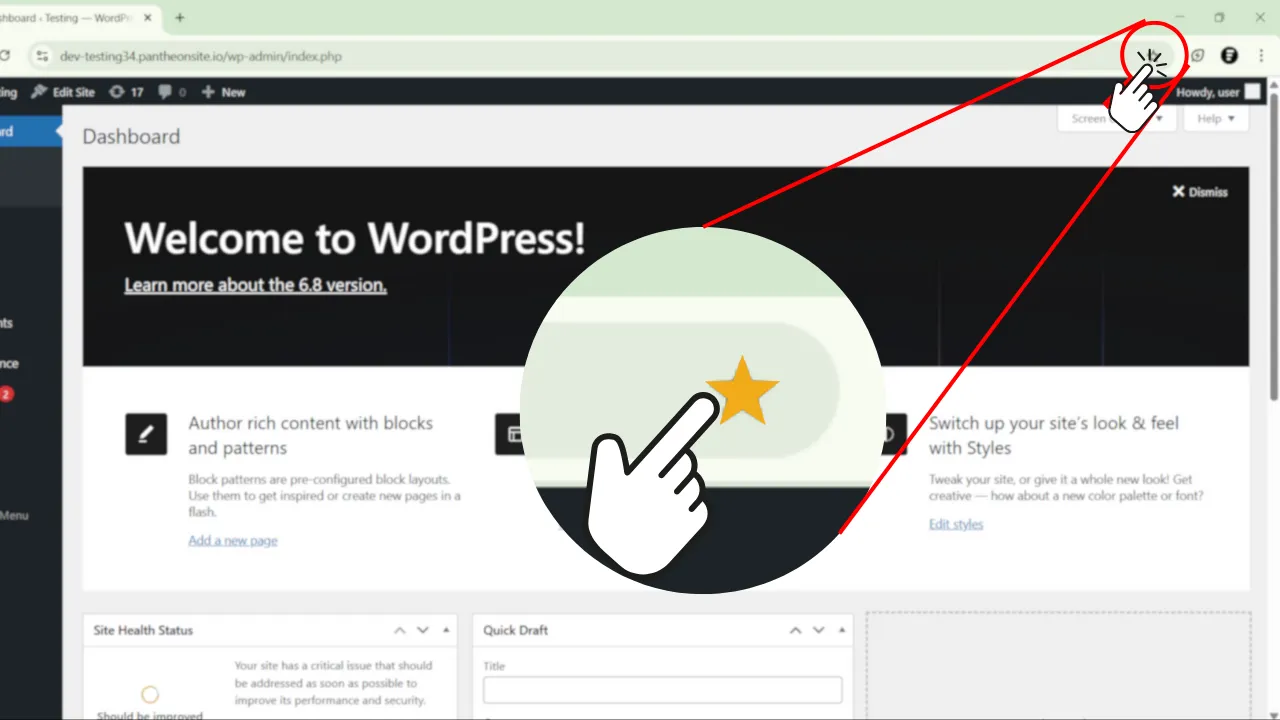Open the 17 pending updates

pos(126,92)
